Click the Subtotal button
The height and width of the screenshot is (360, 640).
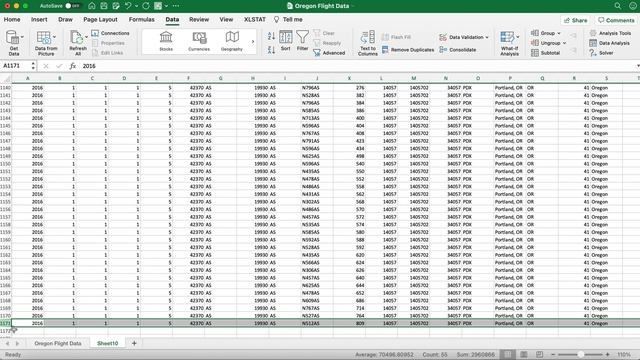coord(546,53)
